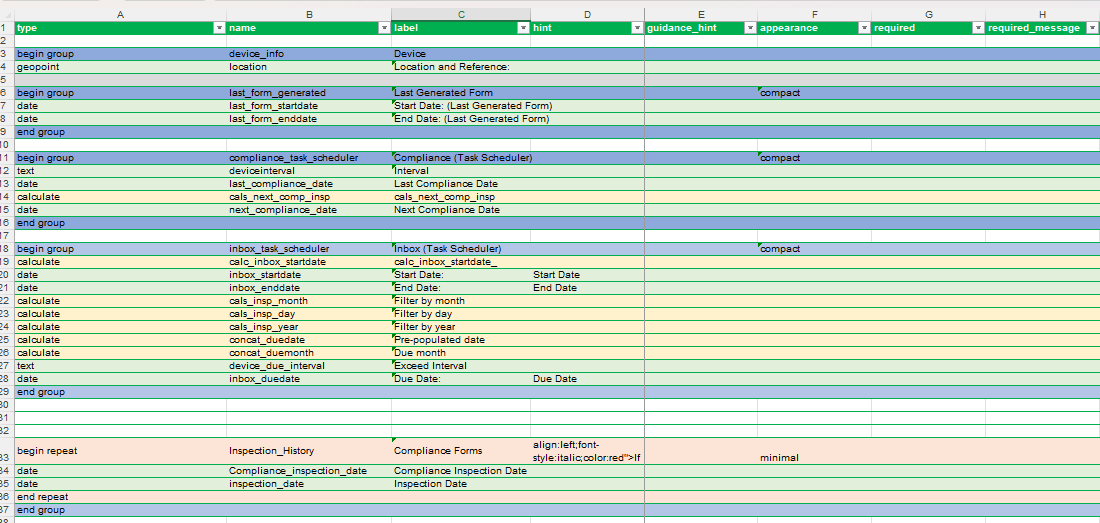Image resolution: width=1100 pixels, height=523 pixels.
Task: Click 'End Date: (Last Generated Form)' cell
Action: tap(461, 119)
